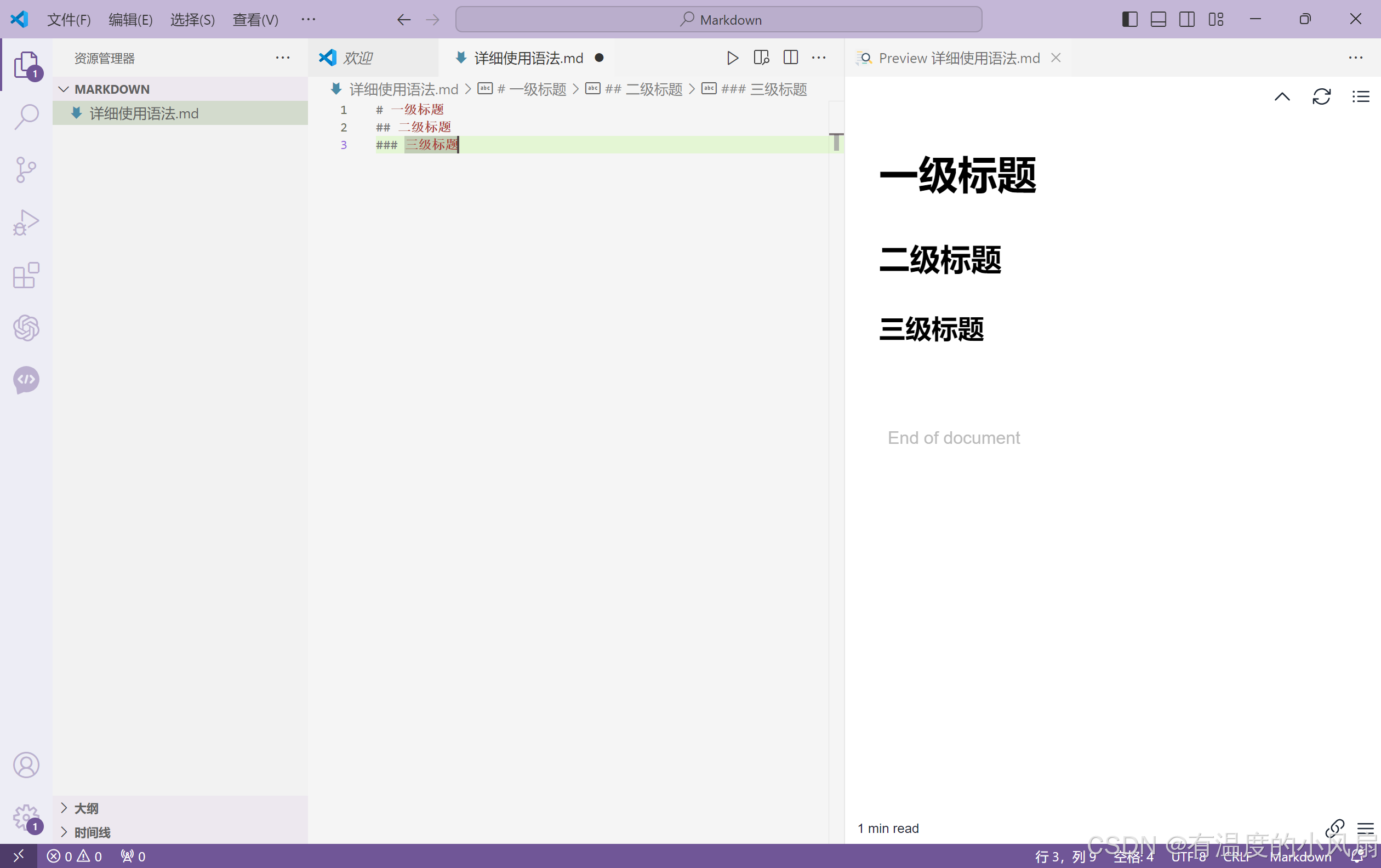The width and height of the screenshot is (1381, 868).
Task: Open the ChatGPT sidebar icon
Action: tap(26, 328)
